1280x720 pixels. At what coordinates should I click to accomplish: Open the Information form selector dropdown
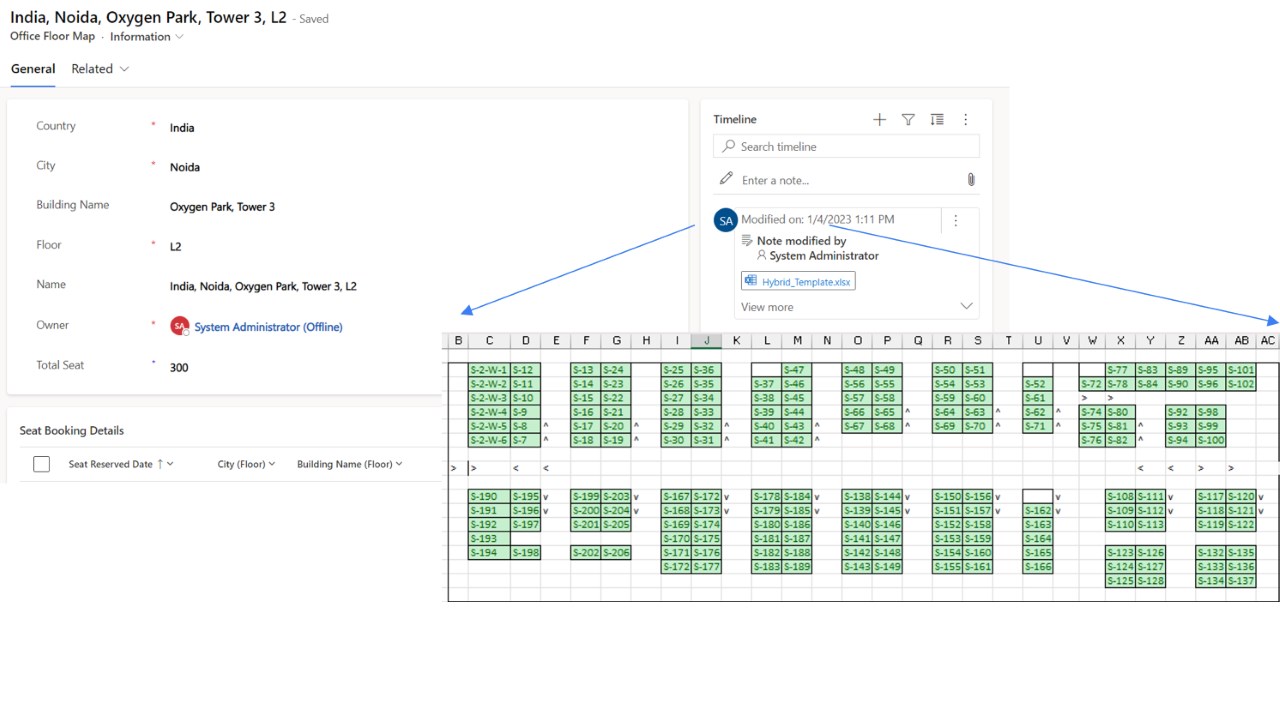click(x=147, y=37)
